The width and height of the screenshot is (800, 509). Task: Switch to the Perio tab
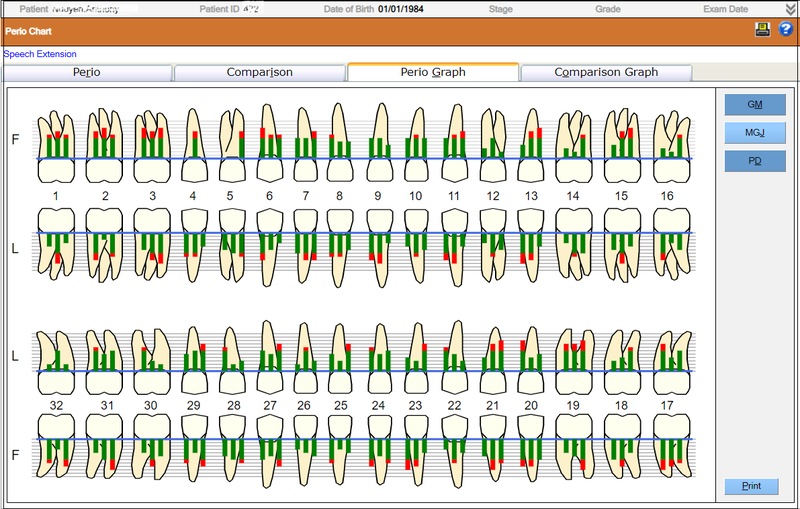click(x=87, y=73)
